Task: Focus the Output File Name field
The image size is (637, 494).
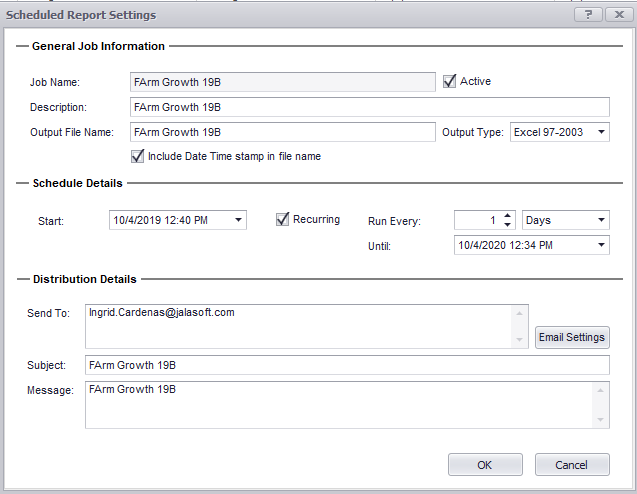Action: (x=283, y=132)
